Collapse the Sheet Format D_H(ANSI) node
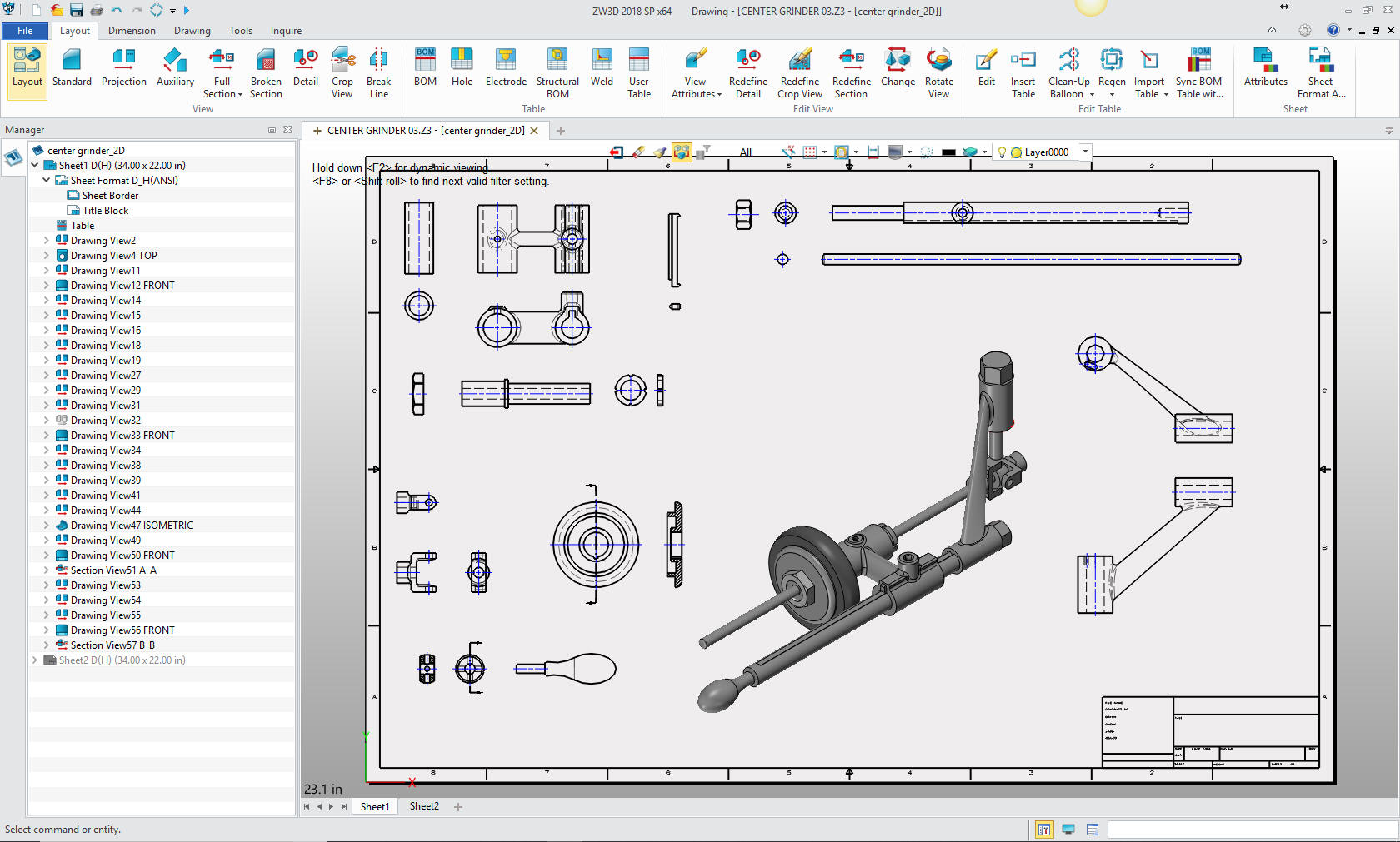The width and height of the screenshot is (1400, 842). click(x=47, y=181)
